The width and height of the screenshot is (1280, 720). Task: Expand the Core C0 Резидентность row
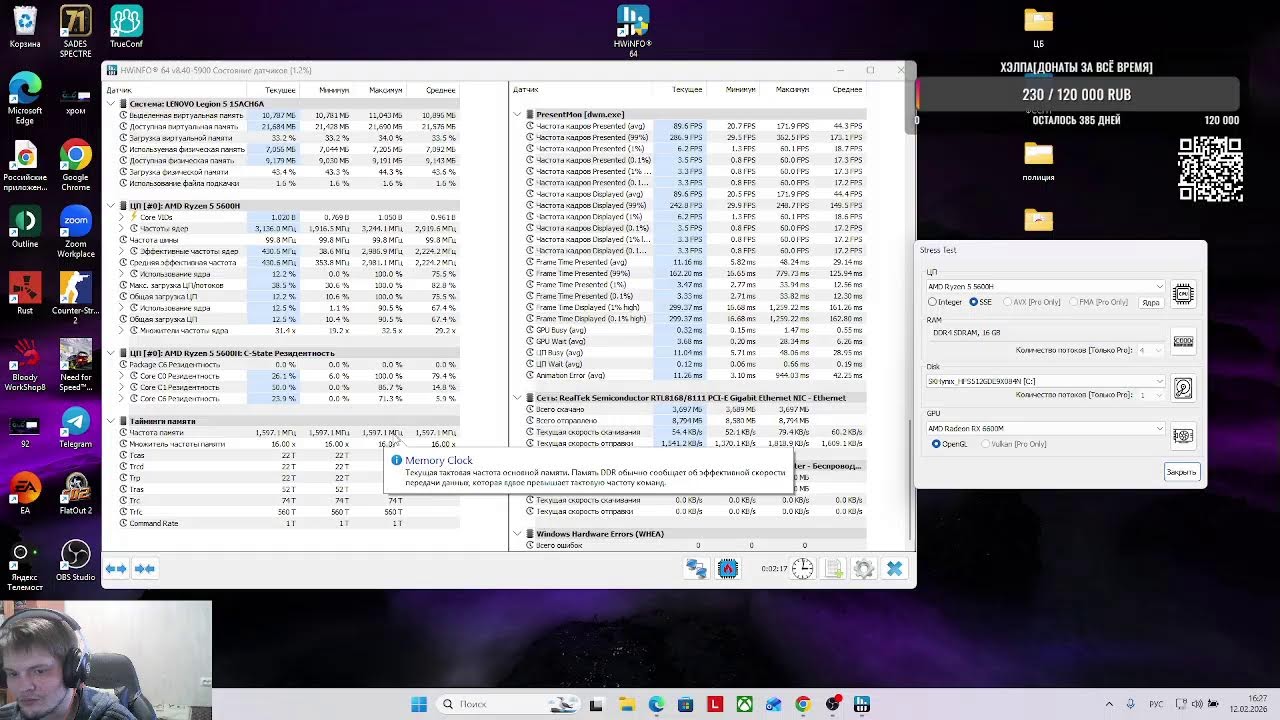tap(122, 376)
